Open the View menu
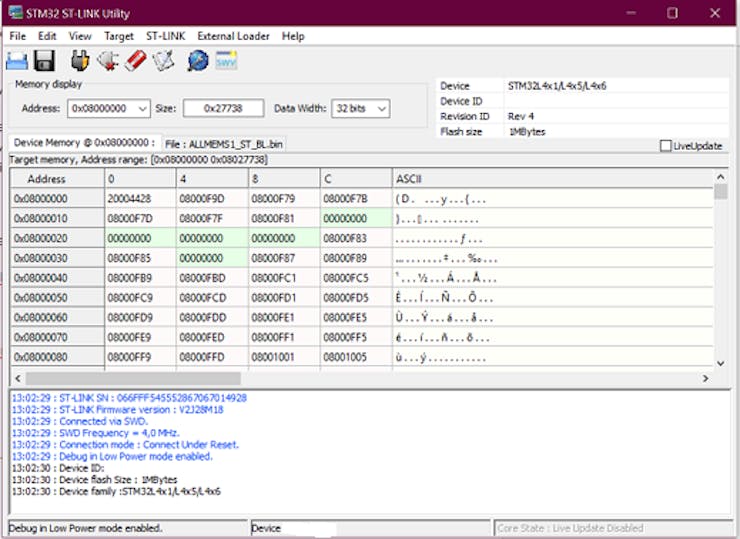This screenshot has width=740, height=539. tap(80, 36)
